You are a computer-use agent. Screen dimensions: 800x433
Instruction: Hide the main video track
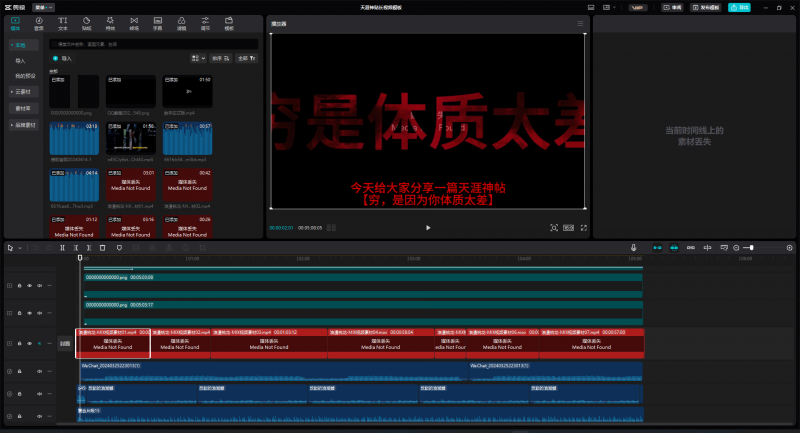(x=29, y=343)
